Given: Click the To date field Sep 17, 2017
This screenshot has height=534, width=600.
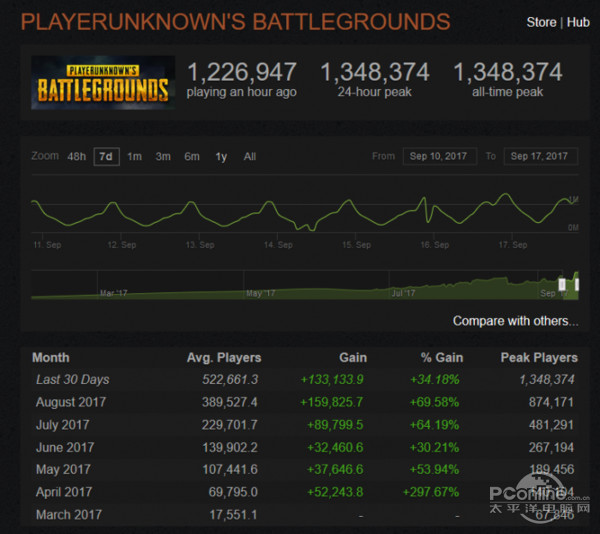Looking at the screenshot, I should click(x=539, y=156).
